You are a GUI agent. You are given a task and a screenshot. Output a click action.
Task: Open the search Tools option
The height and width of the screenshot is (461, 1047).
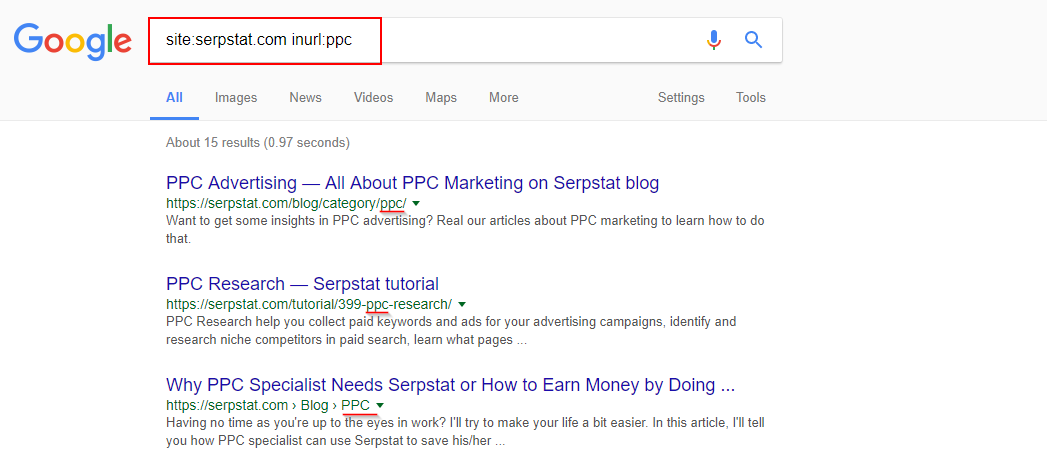(751, 98)
